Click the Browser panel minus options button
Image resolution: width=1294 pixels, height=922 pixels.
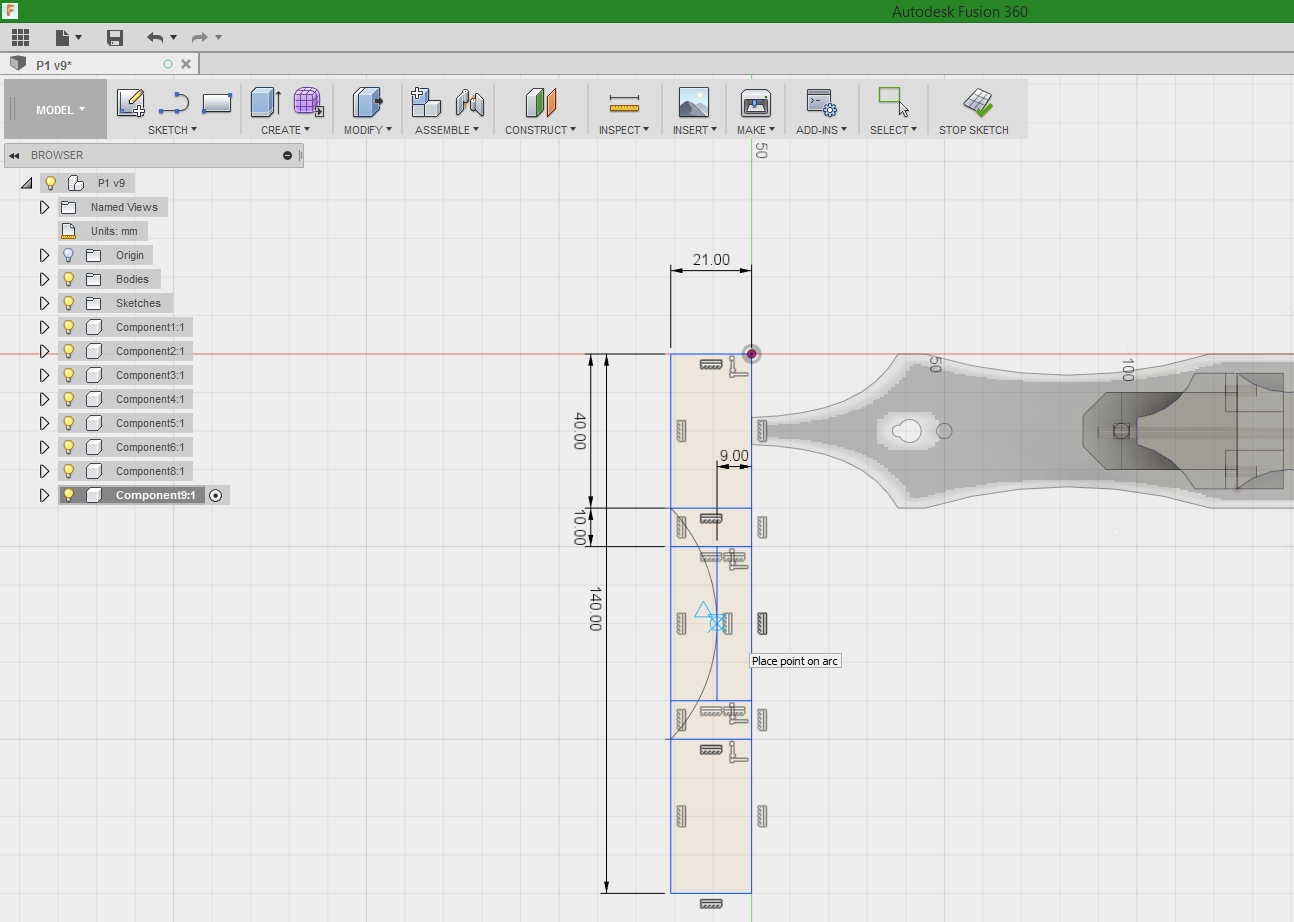coord(288,155)
